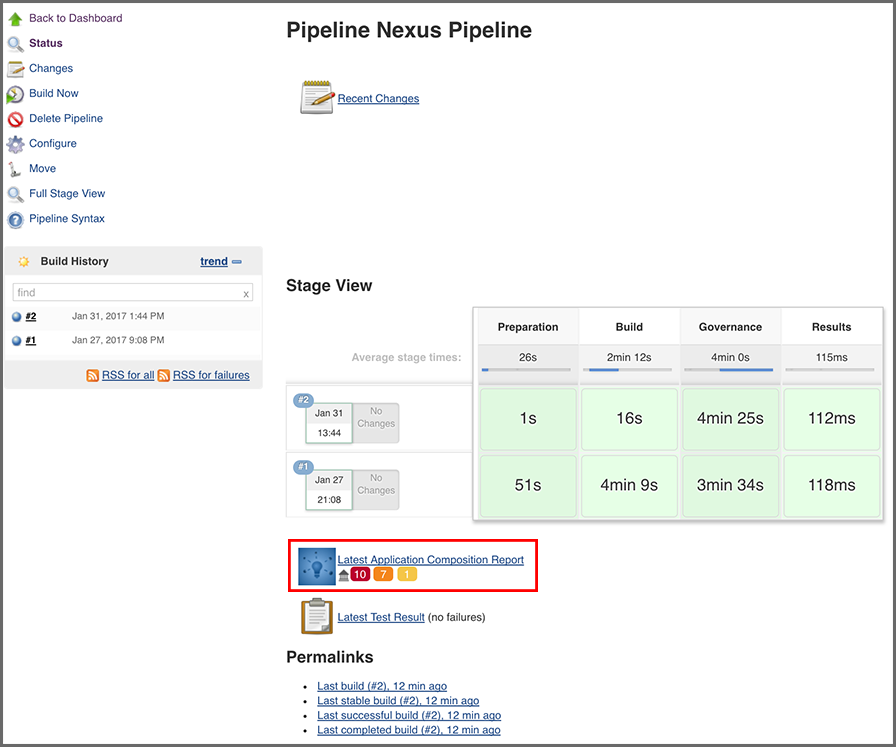Click the Changes notepad icon in sidebar
The width and height of the screenshot is (896, 747).
point(15,69)
